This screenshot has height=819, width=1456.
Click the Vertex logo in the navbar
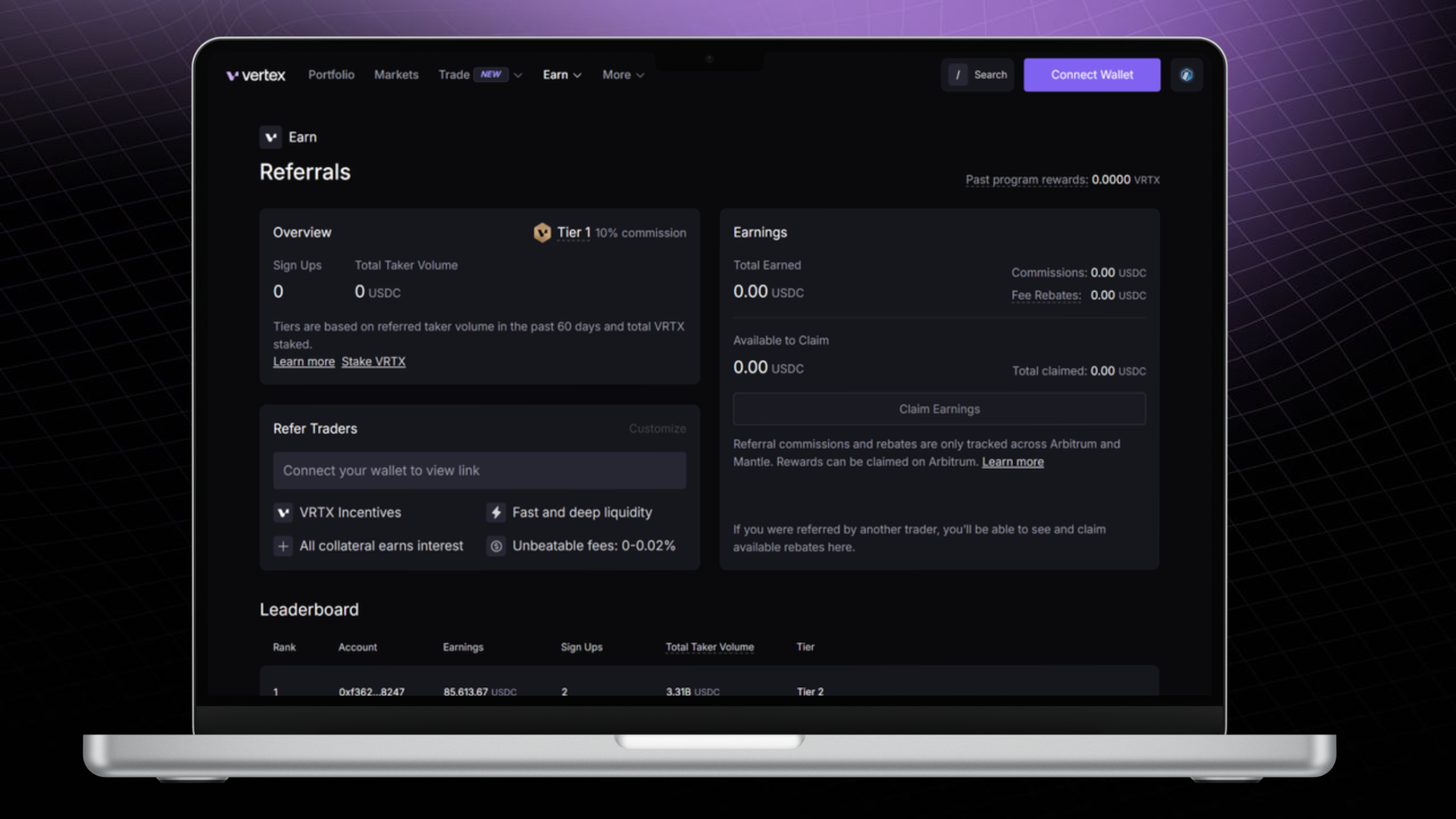(x=255, y=74)
